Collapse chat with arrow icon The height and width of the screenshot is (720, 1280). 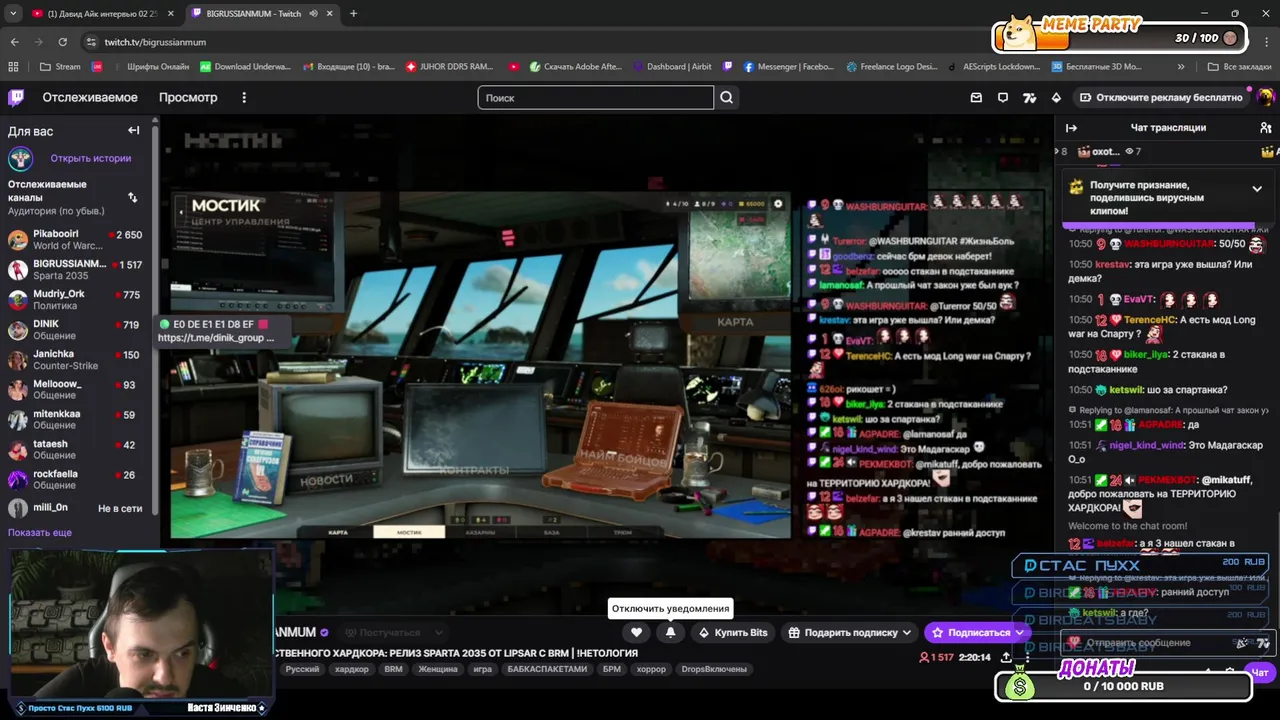(x=1071, y=128)
